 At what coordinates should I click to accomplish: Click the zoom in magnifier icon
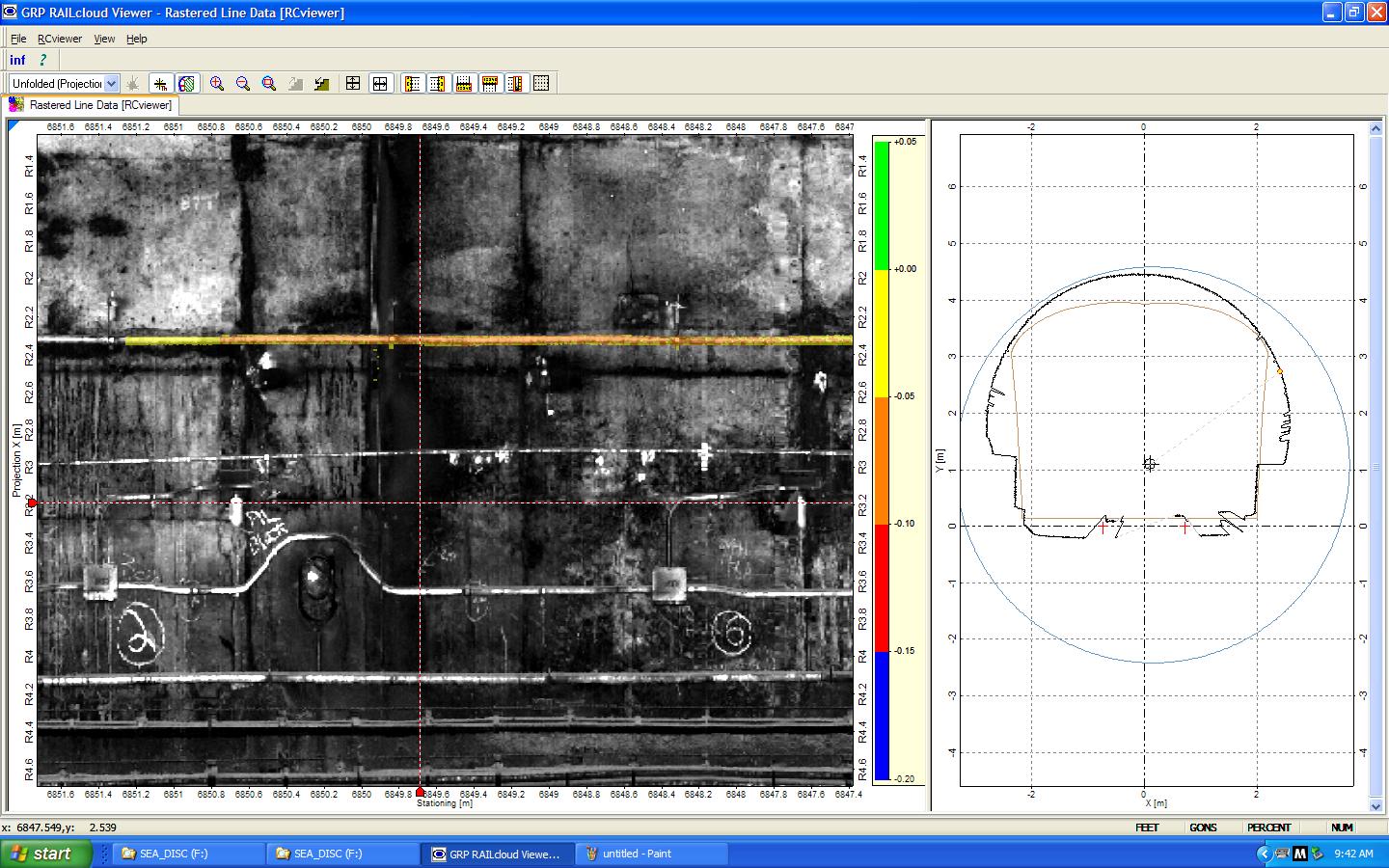(217, 84)
